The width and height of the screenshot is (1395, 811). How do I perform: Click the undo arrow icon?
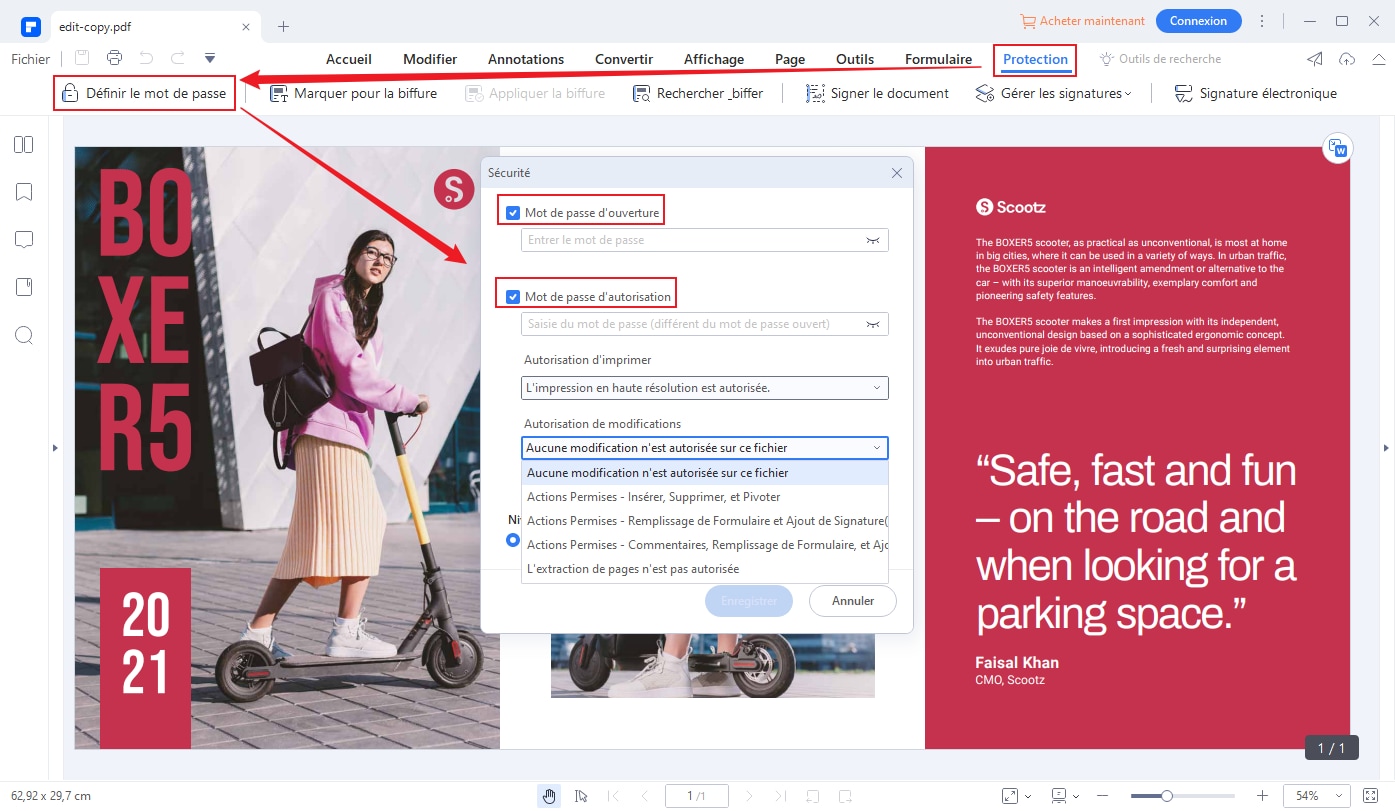point(147,59)
